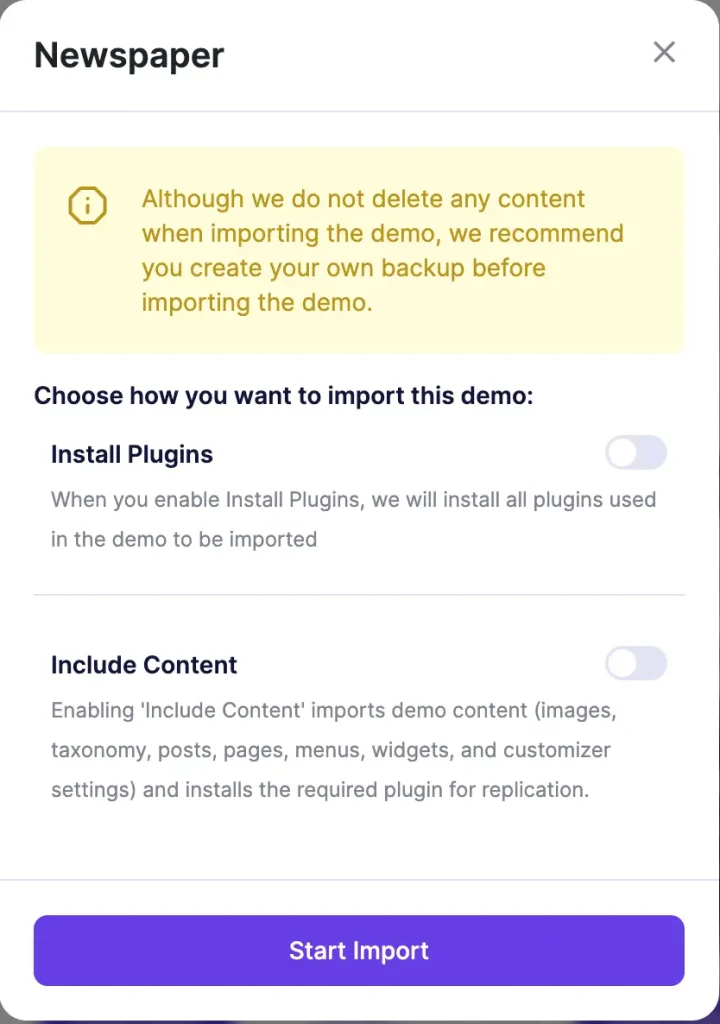
Task: Click the header separator line under Newspaper
Action: (x=359, y=111)
